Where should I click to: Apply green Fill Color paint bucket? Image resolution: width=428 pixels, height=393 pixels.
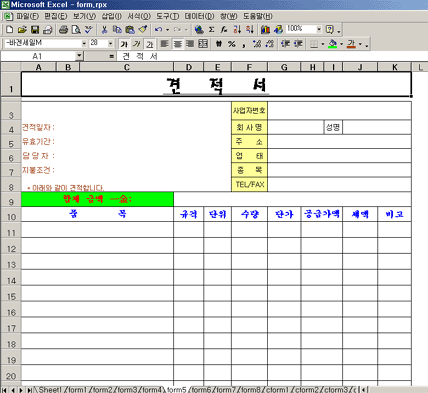coord(333,44)
